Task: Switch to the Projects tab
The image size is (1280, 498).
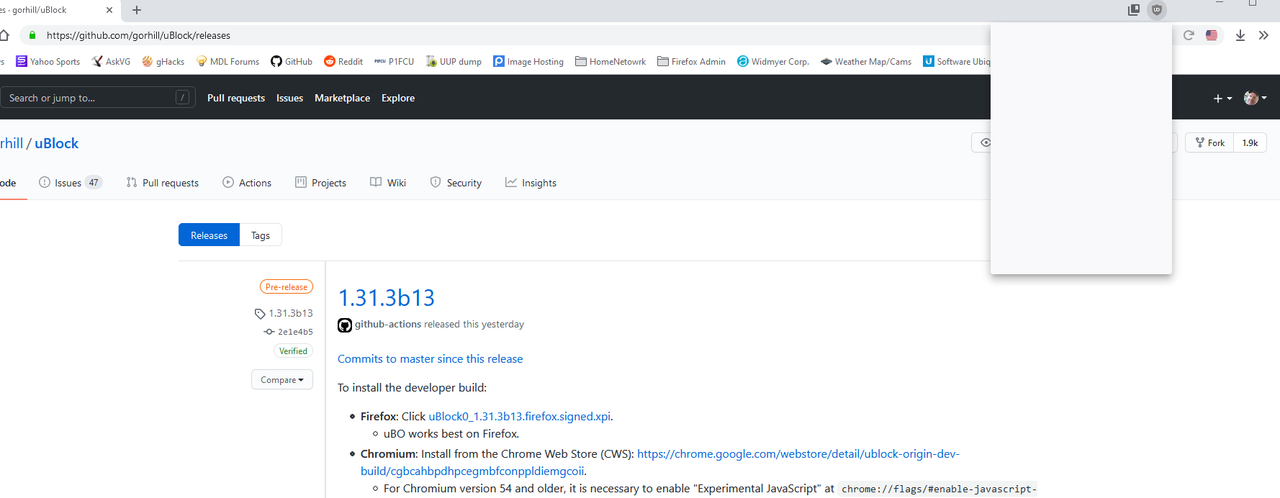Action: [x=320, y=183]
